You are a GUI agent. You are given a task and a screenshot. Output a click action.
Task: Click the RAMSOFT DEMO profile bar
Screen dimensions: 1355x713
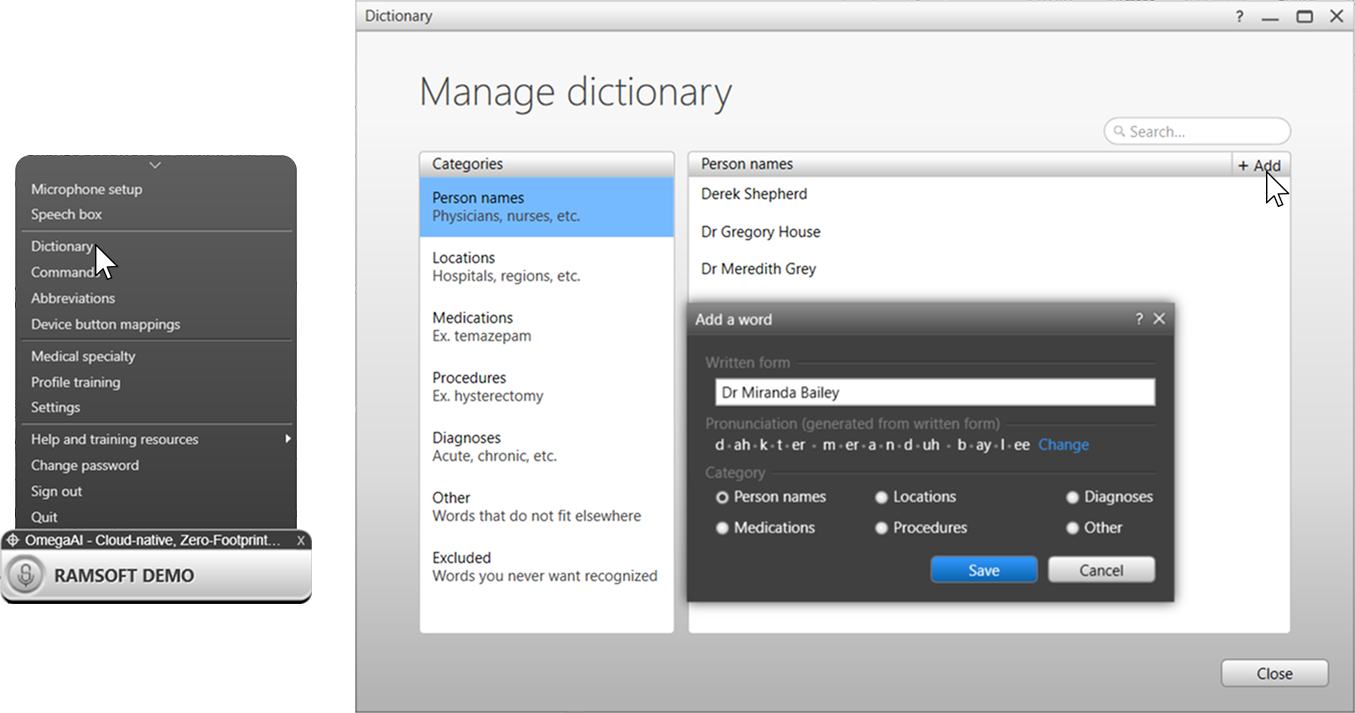pos(156,576)
